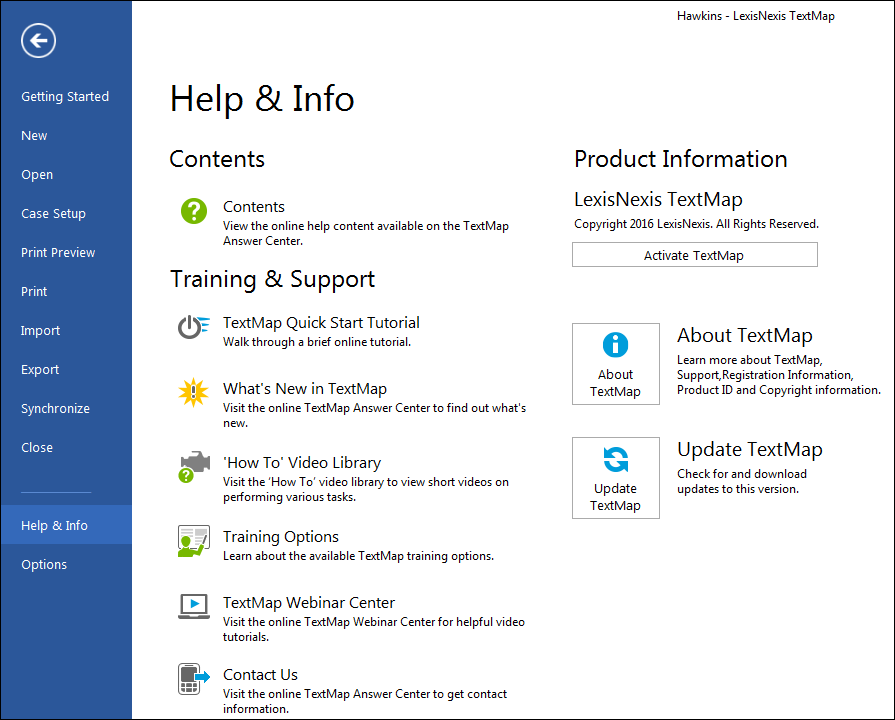
Task: Click the 'Hawkins - LexisNexis TextMap' title text
Action: pyautogui.click(x=756, y=16)
